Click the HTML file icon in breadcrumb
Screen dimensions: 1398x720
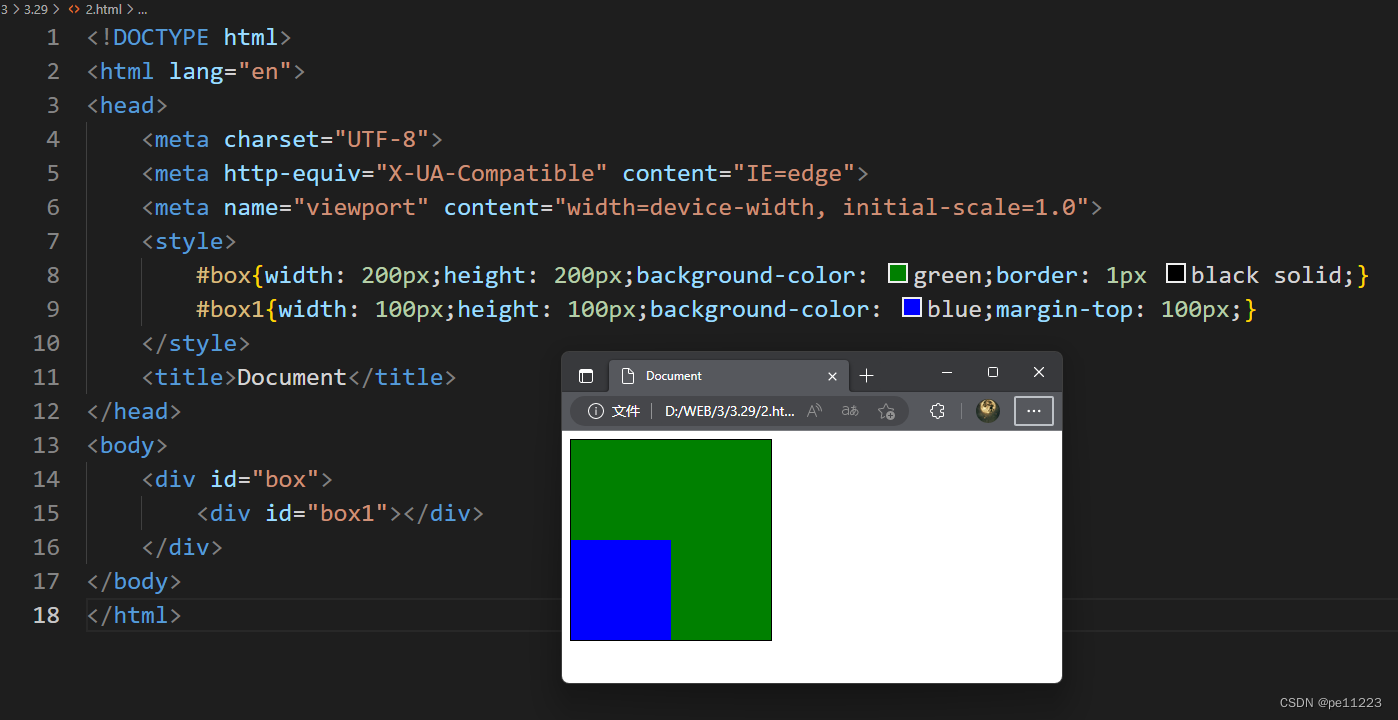74,8
